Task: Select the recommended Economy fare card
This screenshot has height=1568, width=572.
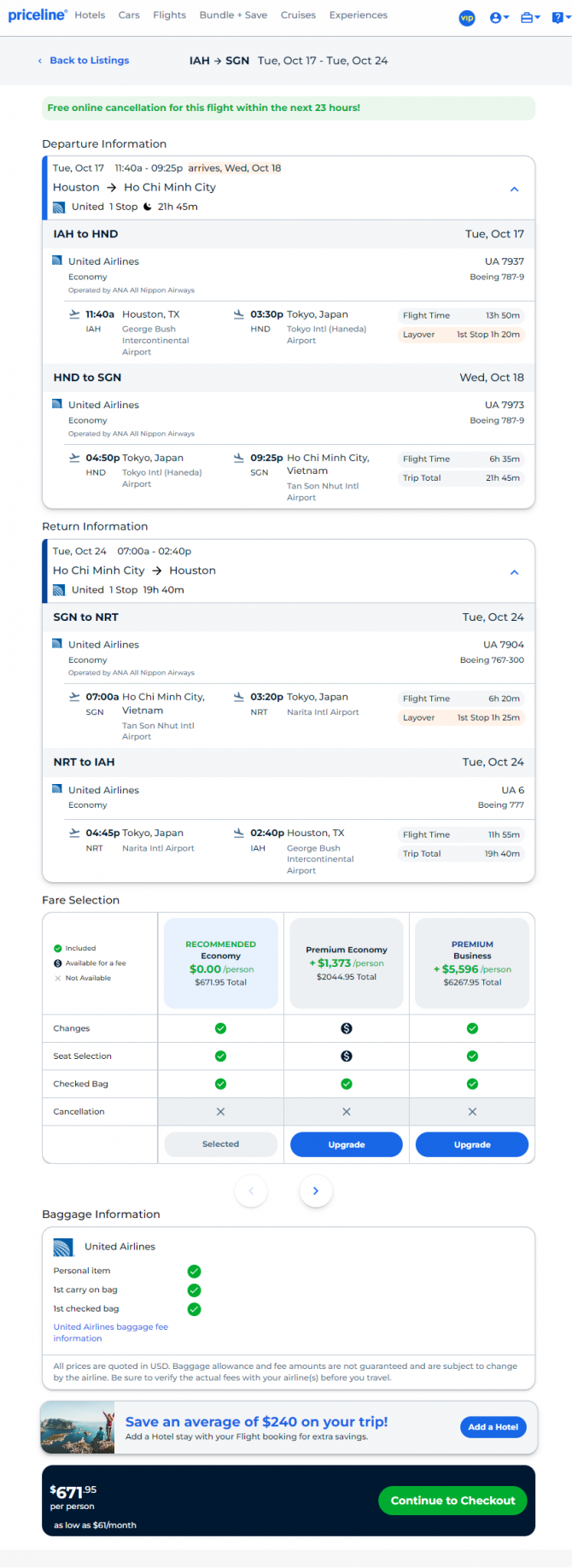Action: coord(221,963)
